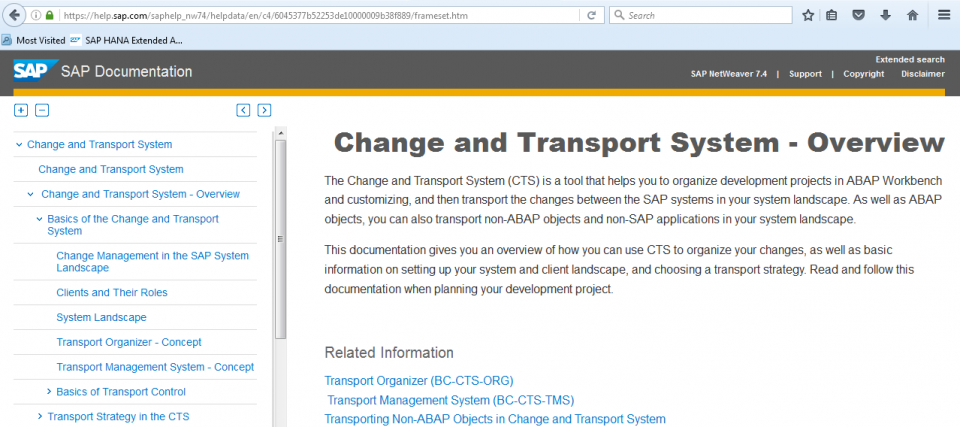The image size is (960, 427).
Task: Bookmark this page with the star icon
Action: click(808, 16)
